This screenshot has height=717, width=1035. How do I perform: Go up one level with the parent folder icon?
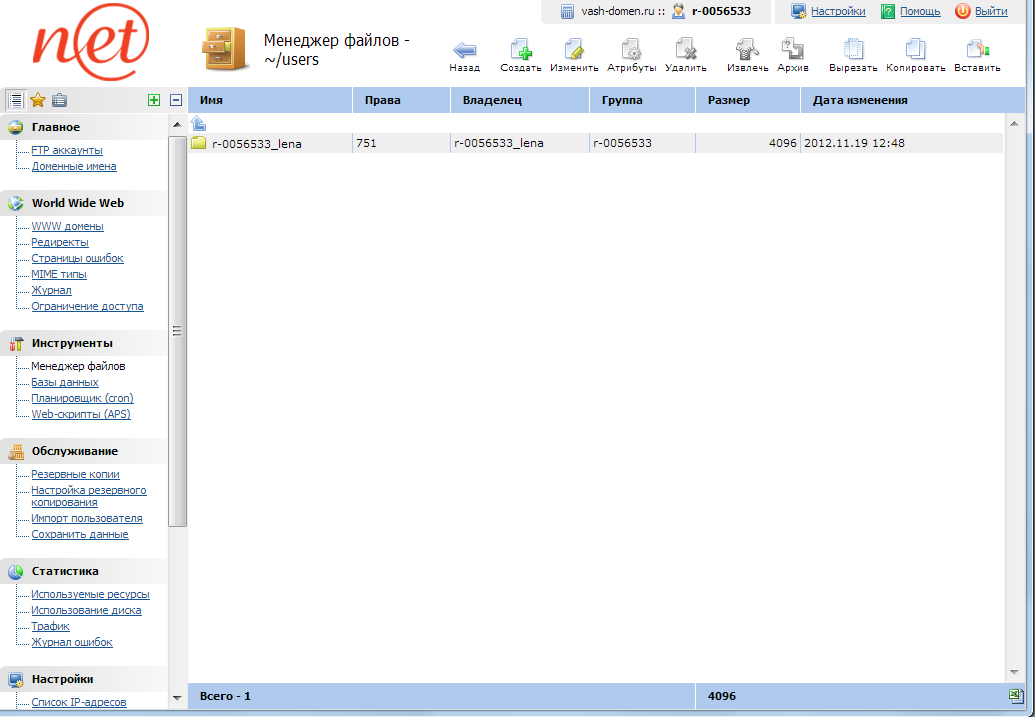(x=198, y=123)
